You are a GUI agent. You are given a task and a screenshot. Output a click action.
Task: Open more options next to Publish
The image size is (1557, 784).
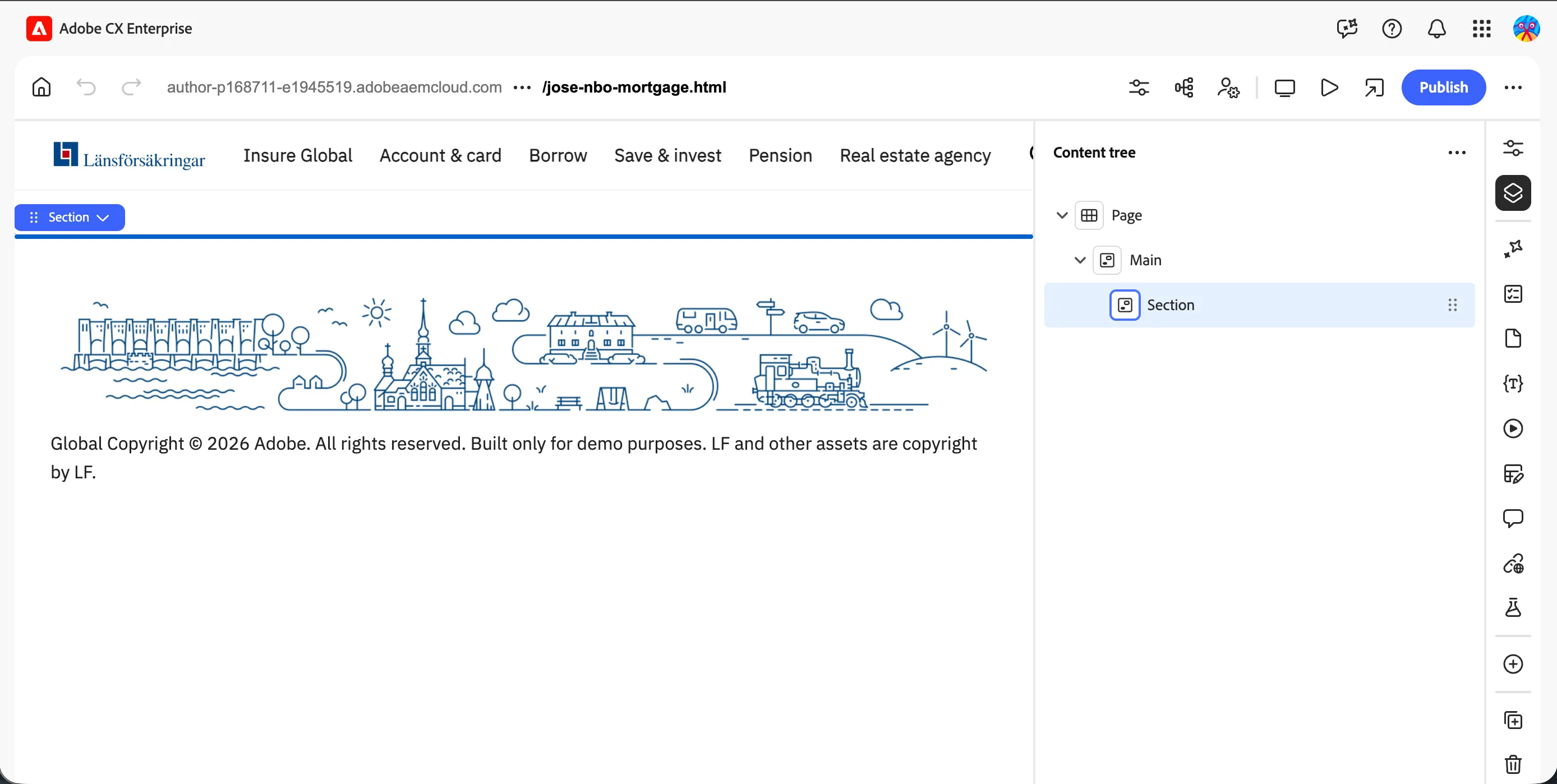1513,87
